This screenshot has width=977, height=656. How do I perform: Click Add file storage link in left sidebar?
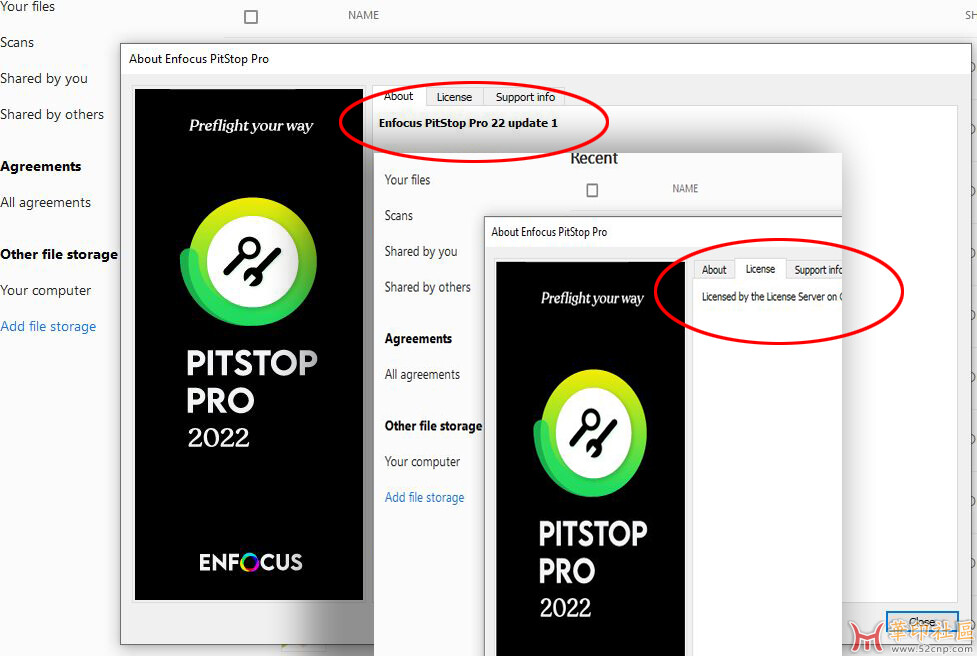click(48, 326)
